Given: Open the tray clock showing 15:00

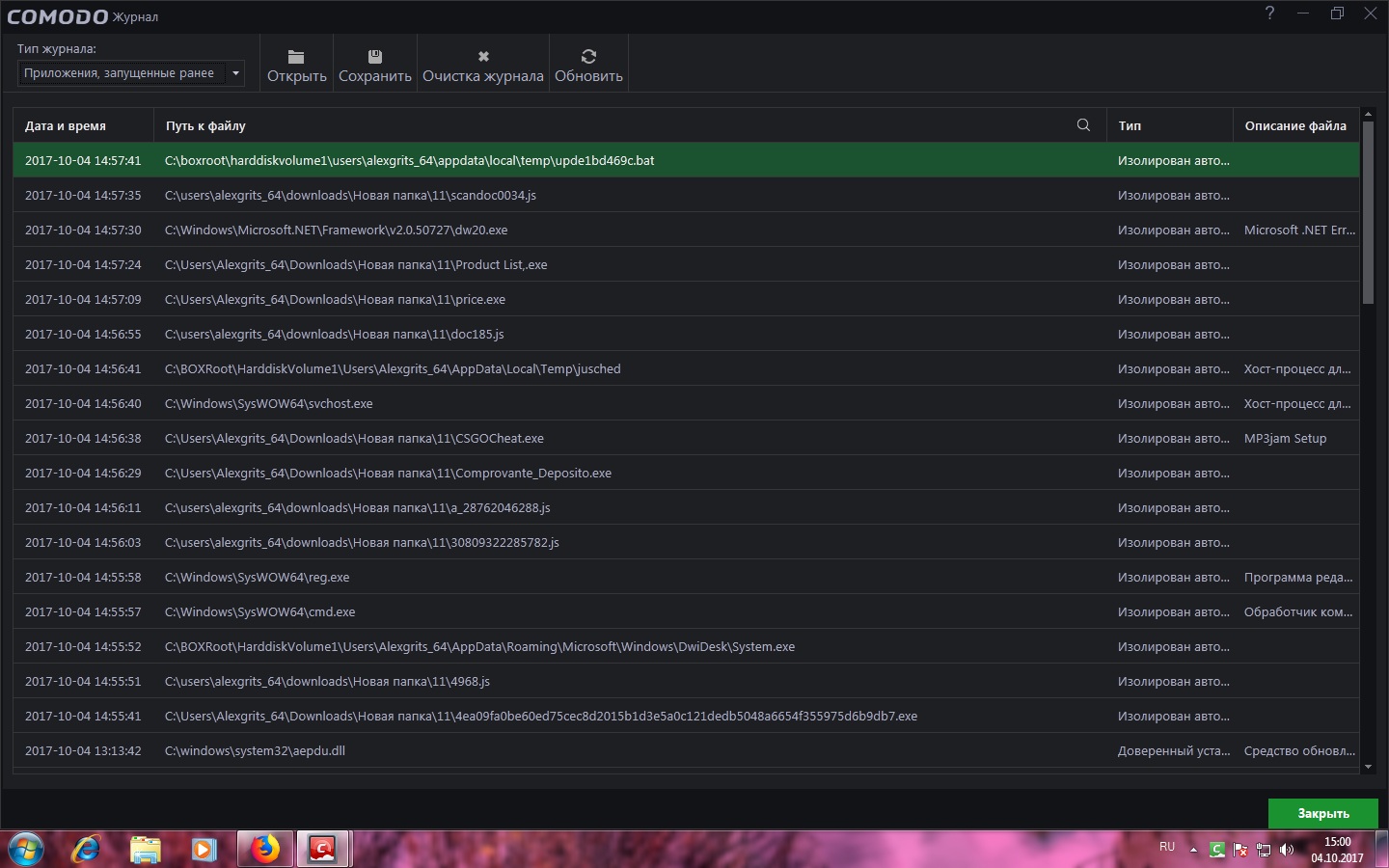Looking at the screenshot, I should coord(1337,850).
